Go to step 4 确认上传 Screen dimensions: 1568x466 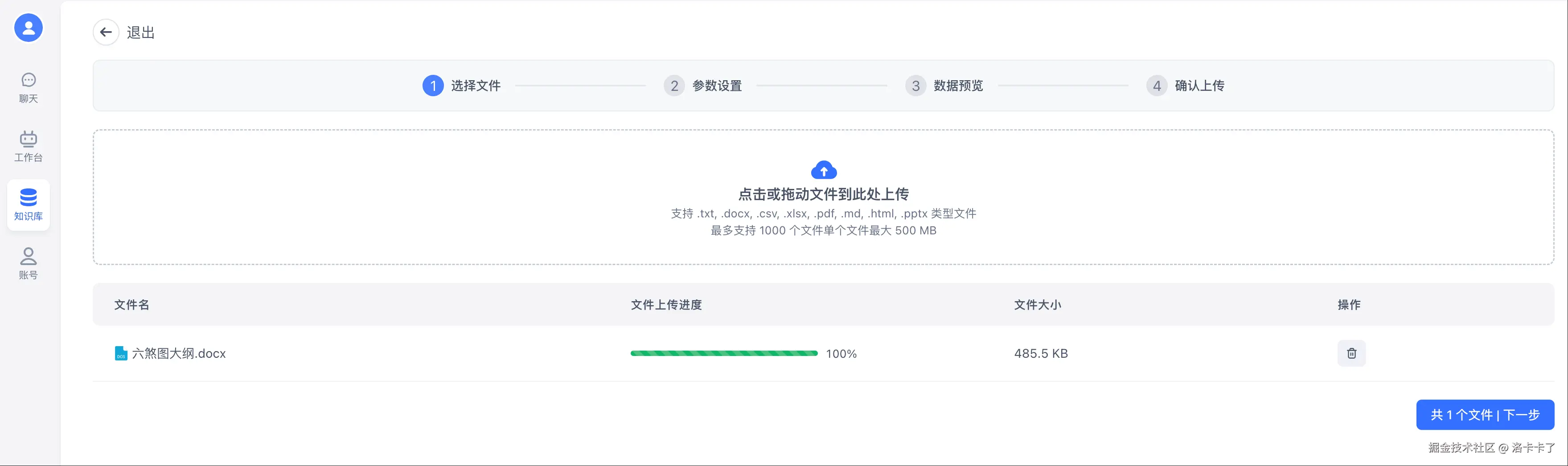[1185, 86]
